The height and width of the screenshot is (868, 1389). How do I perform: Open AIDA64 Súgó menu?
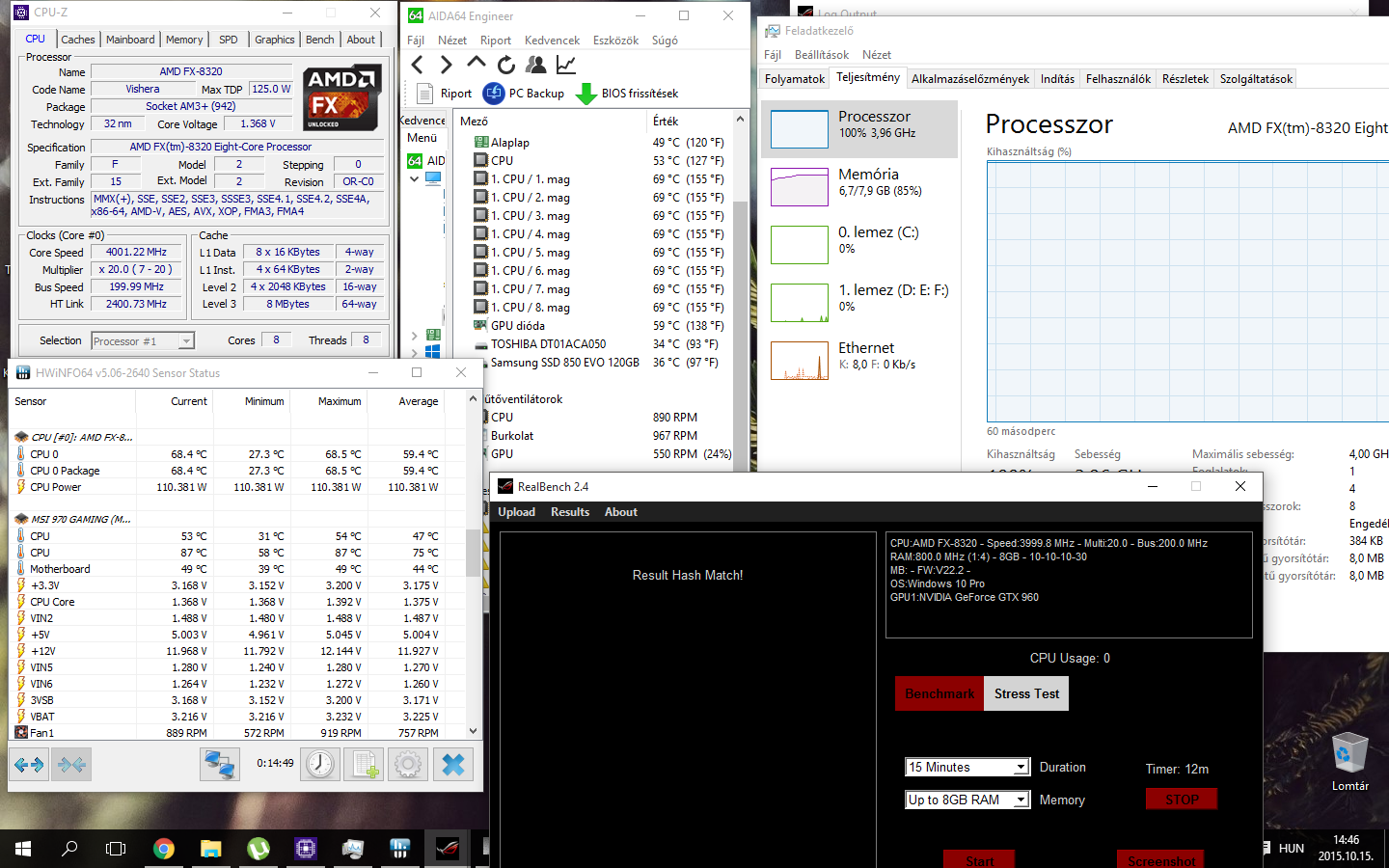(x=665, y=41)
